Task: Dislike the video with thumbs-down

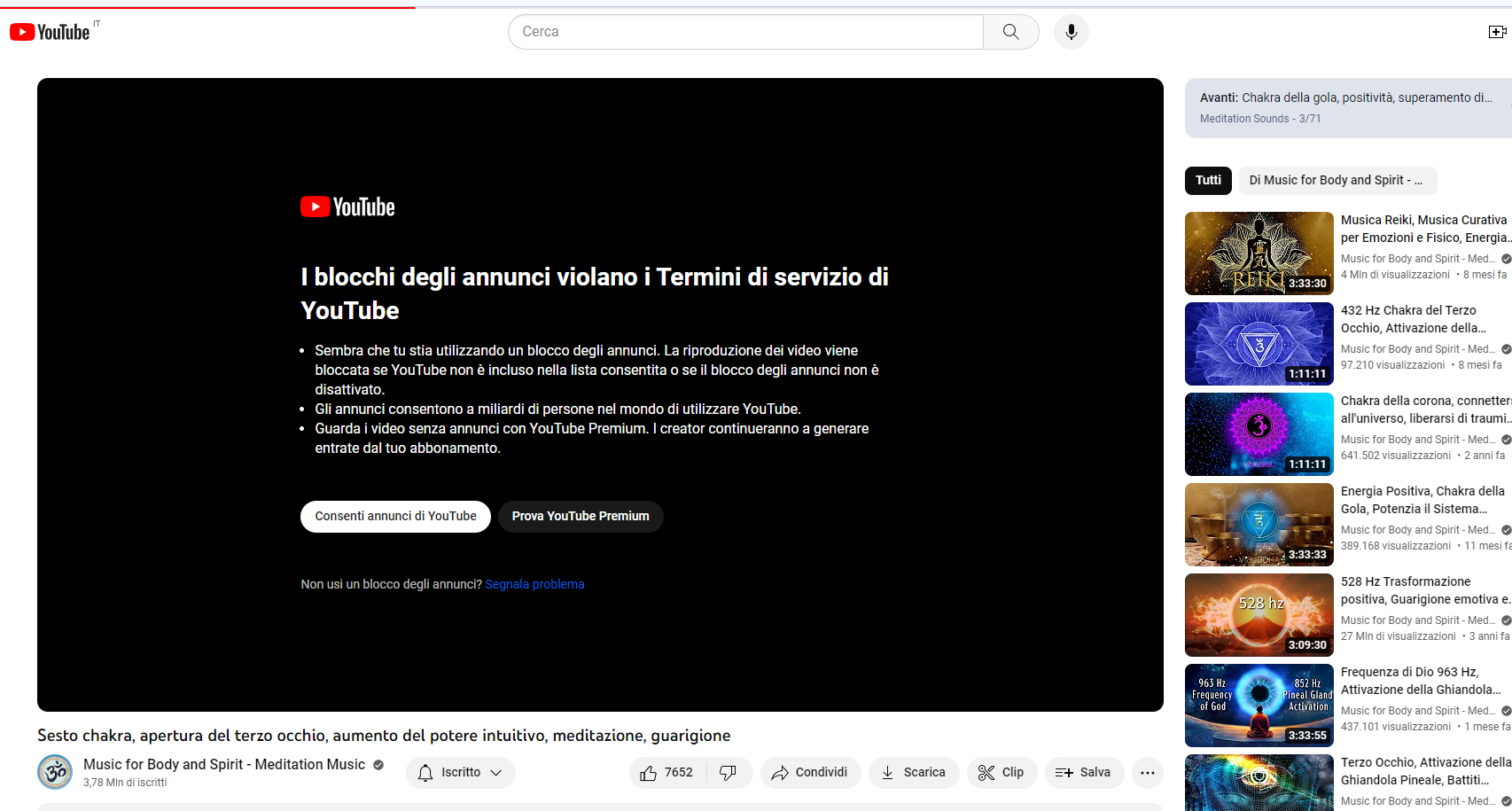Action: [729, 773]
